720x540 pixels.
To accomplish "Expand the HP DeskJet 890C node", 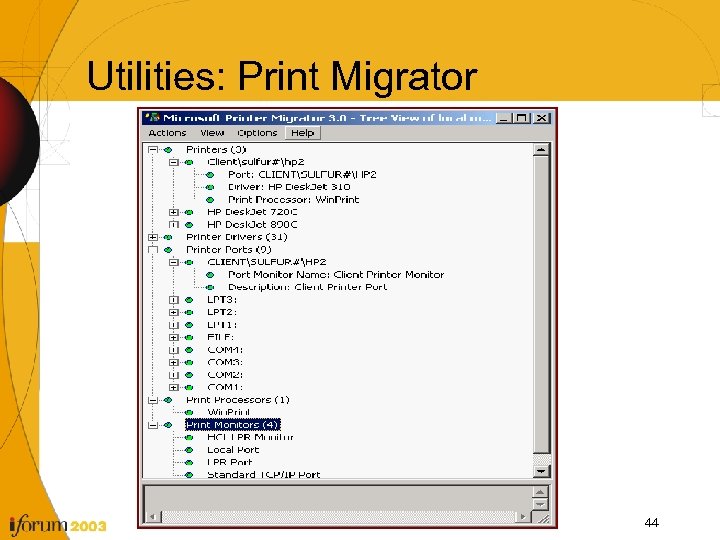I will click(174, 225).
